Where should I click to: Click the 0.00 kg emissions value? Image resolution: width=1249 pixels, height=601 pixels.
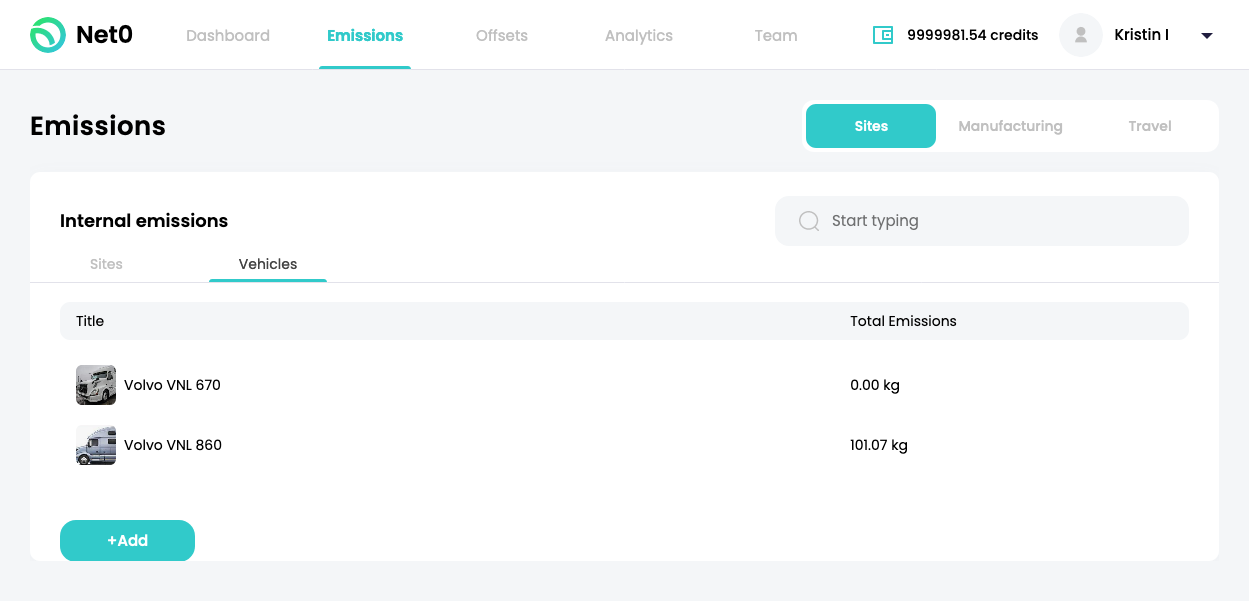875,385
